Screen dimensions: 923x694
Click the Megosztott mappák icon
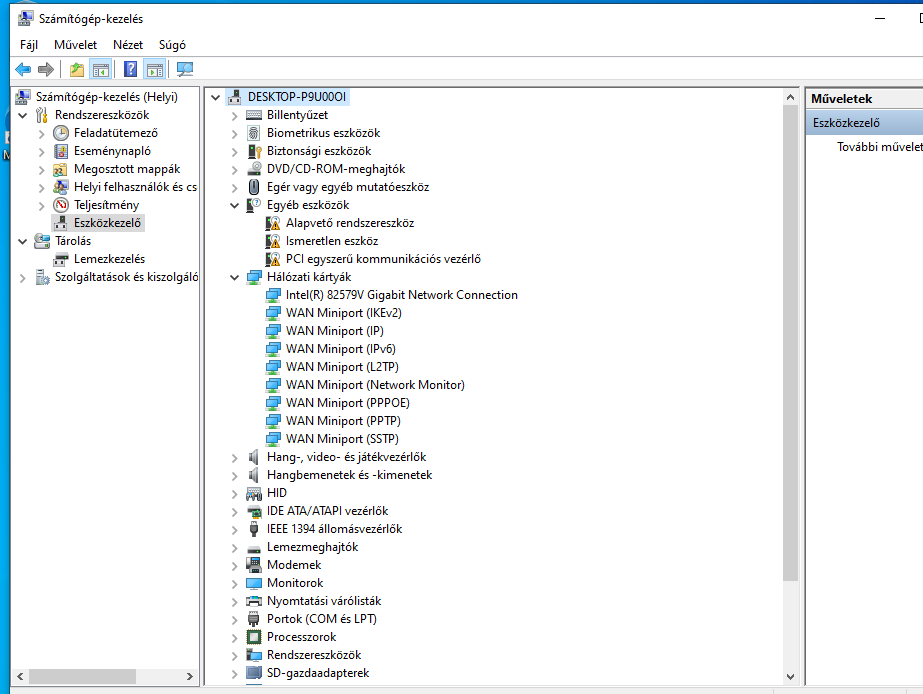click(61, 170)
